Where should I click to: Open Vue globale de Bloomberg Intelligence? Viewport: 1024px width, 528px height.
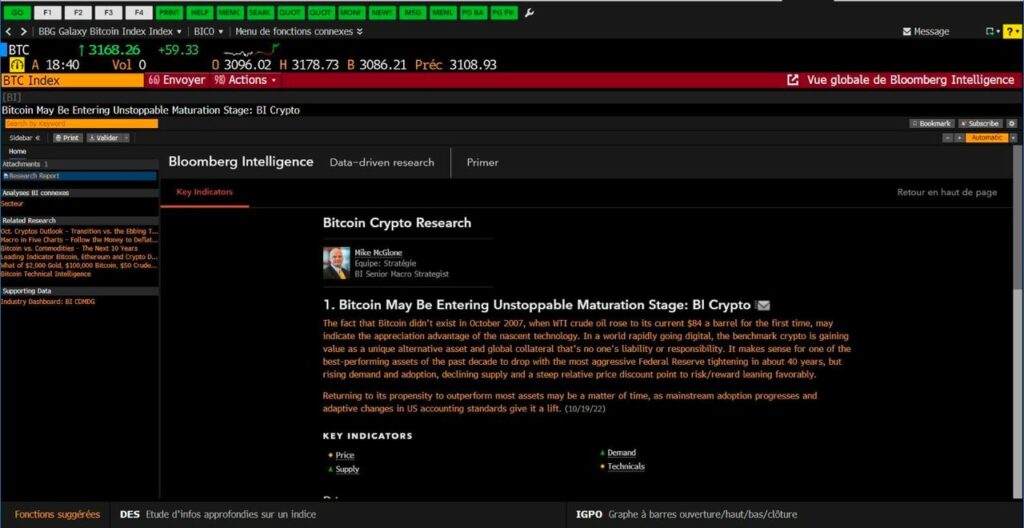(x=901, y=80)
